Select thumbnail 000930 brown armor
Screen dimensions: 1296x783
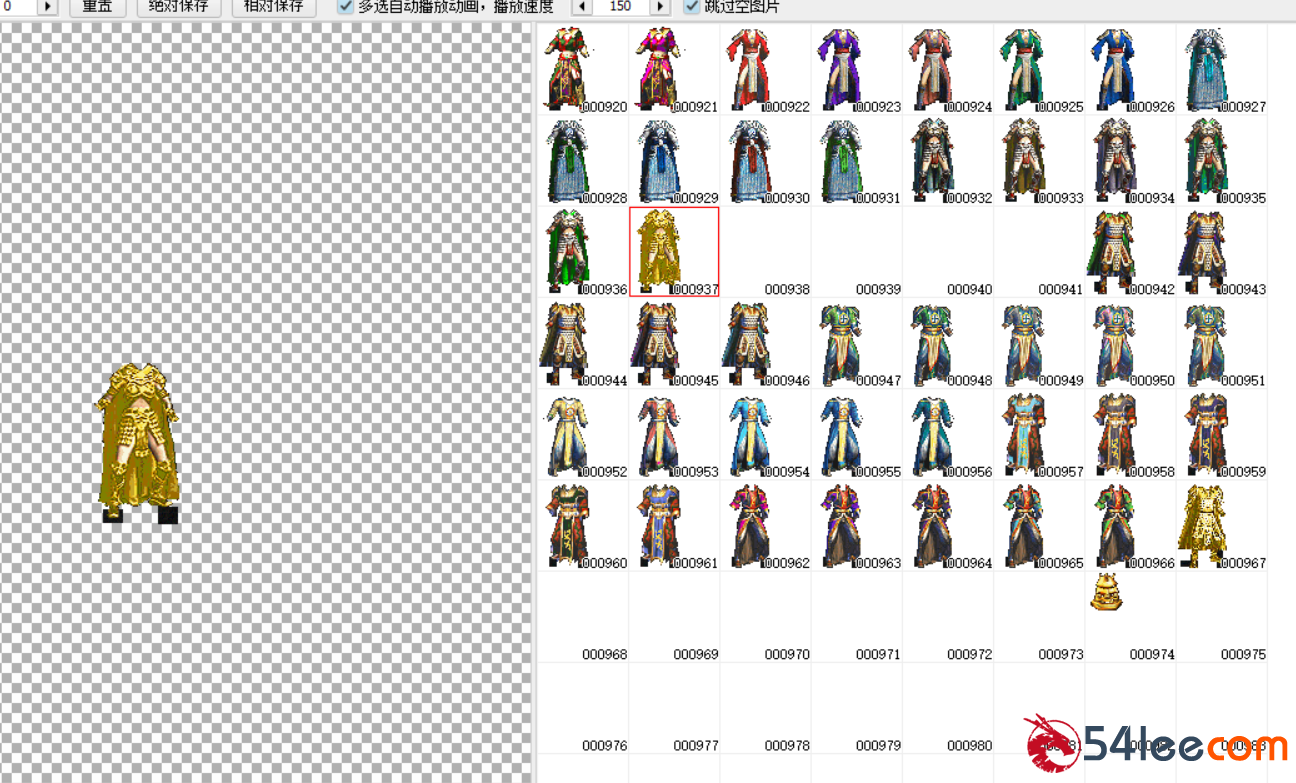click(x=766, y=160)
